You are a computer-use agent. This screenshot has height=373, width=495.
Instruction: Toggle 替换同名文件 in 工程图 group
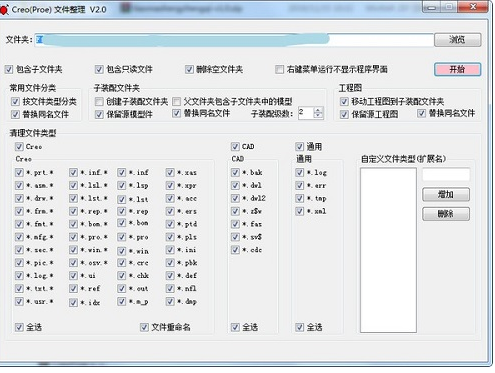422,113
